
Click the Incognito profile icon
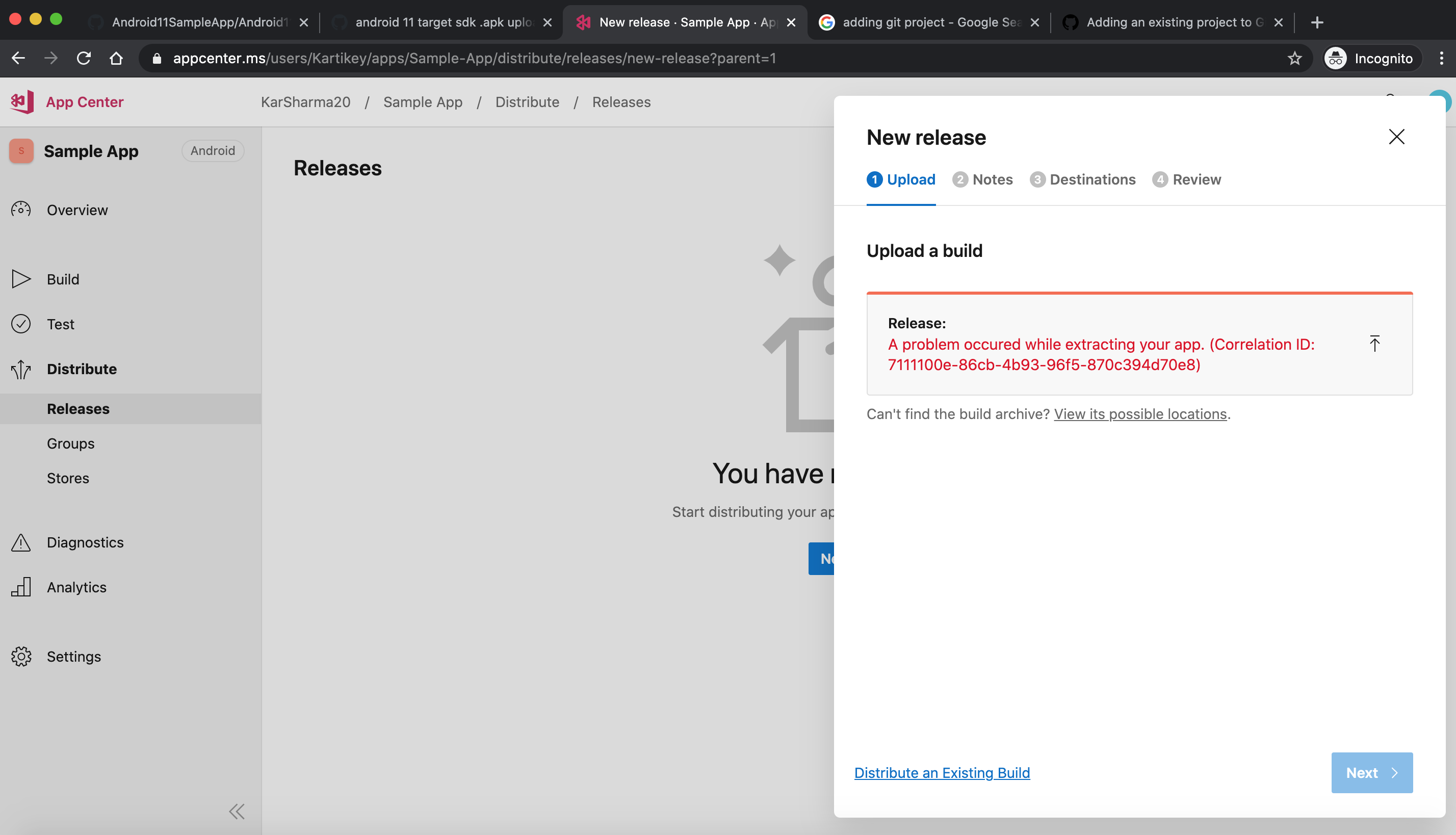click(1335, 58)
